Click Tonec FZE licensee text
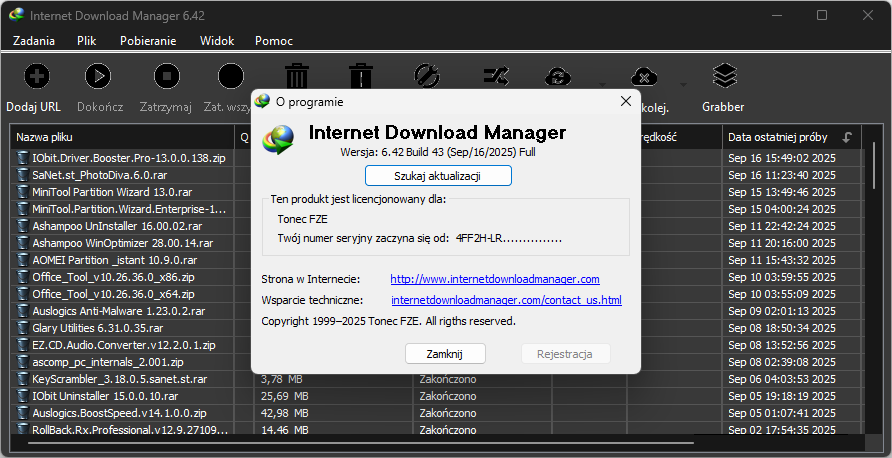892x458 pixels. click(302, 219)
